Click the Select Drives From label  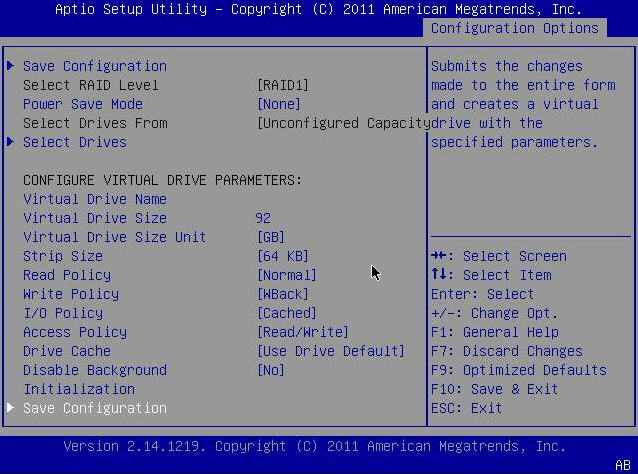click(95, 123)
